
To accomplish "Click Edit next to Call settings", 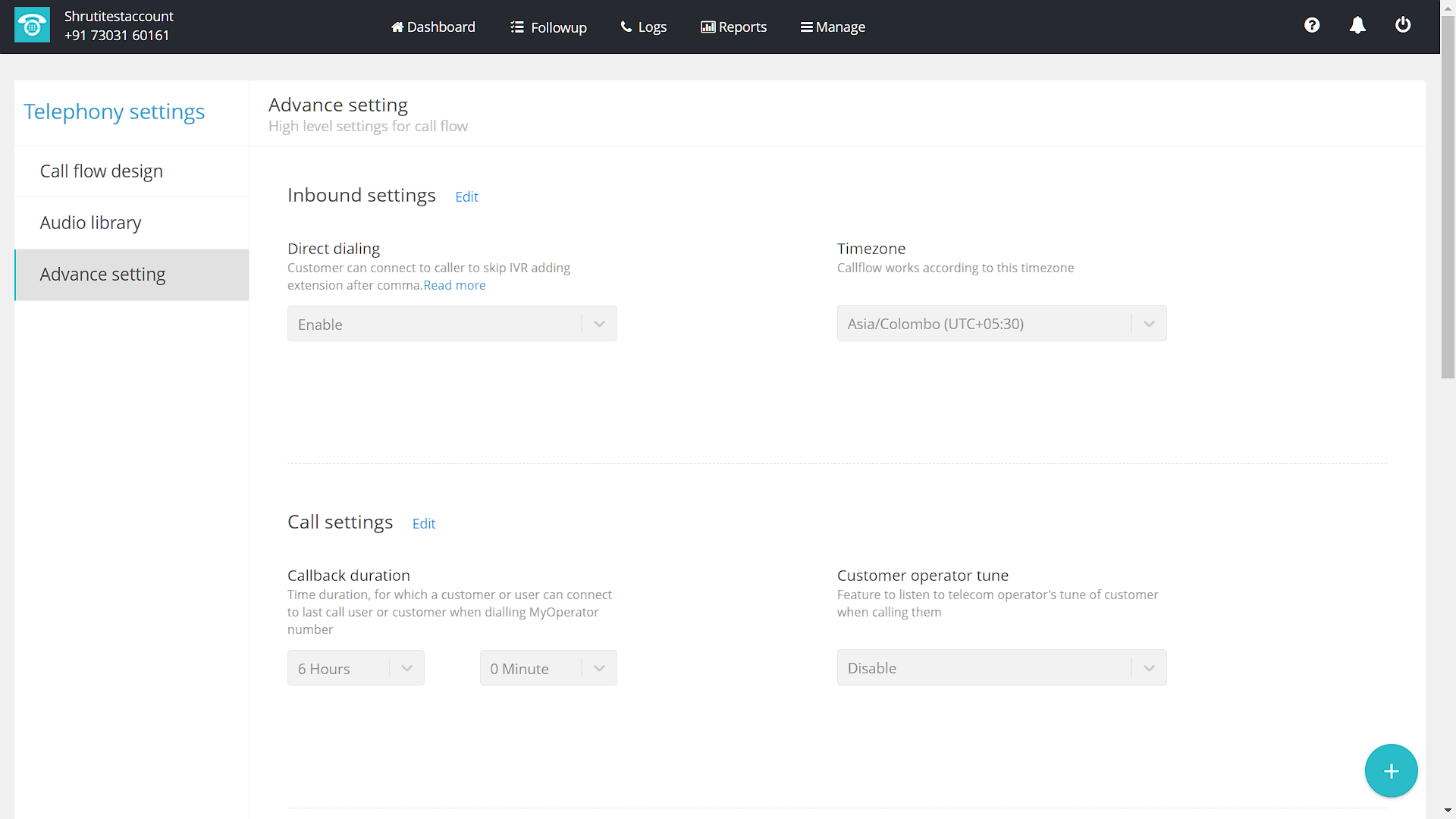I will coord(423,524).
